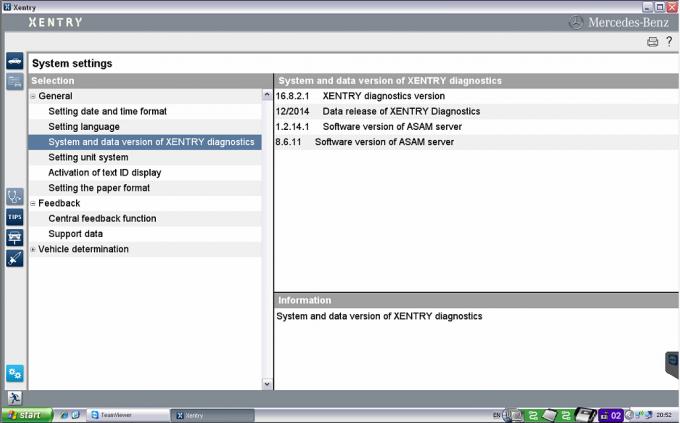
Task: Click the printer icon
Action: 652,42
